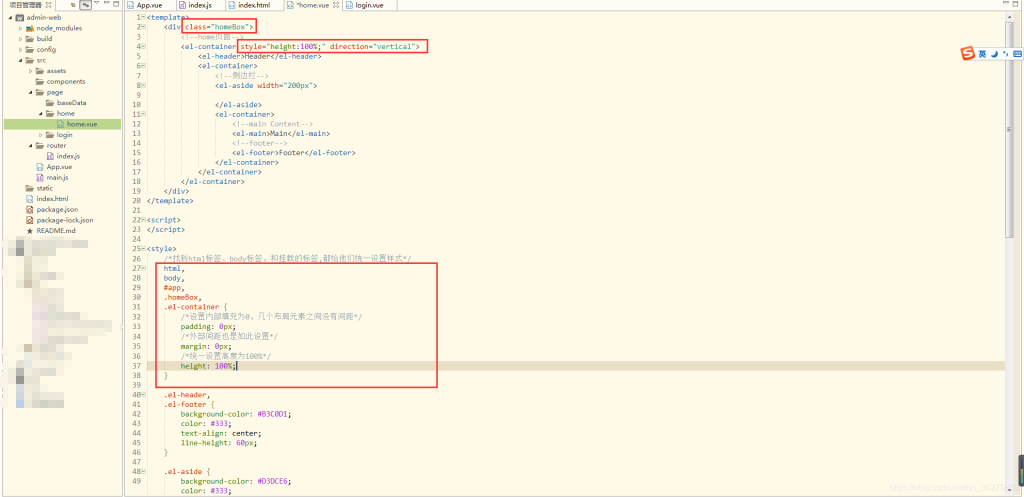1024x497 pixels.
Task: Click link-with-editor icon in project panel
Action: (x=87, y=5)
